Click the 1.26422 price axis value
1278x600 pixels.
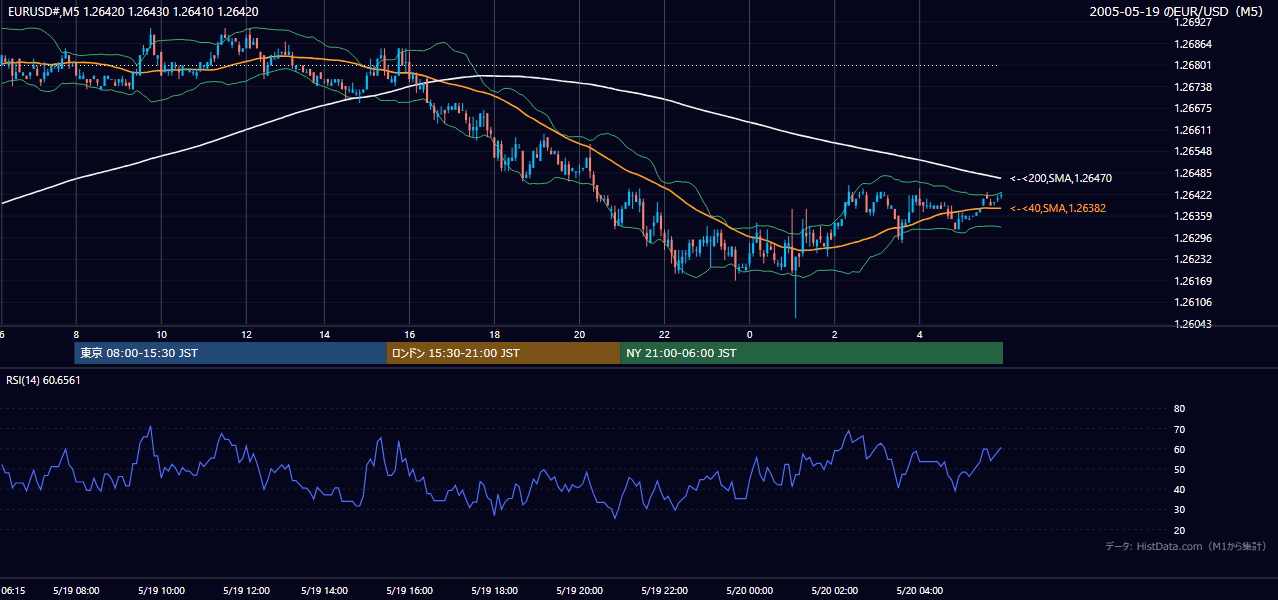pyautogui.click(x=1193, y=195)
